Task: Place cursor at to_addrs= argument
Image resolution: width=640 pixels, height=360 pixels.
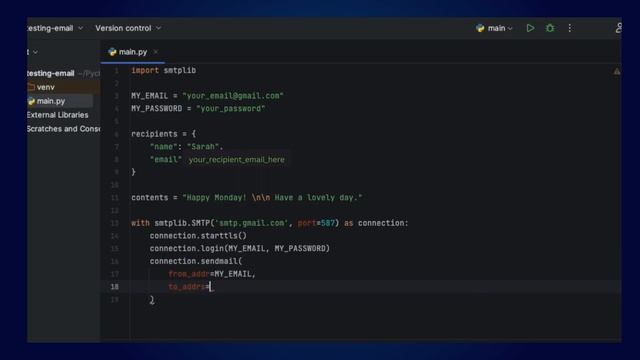Action: [210, 287]
